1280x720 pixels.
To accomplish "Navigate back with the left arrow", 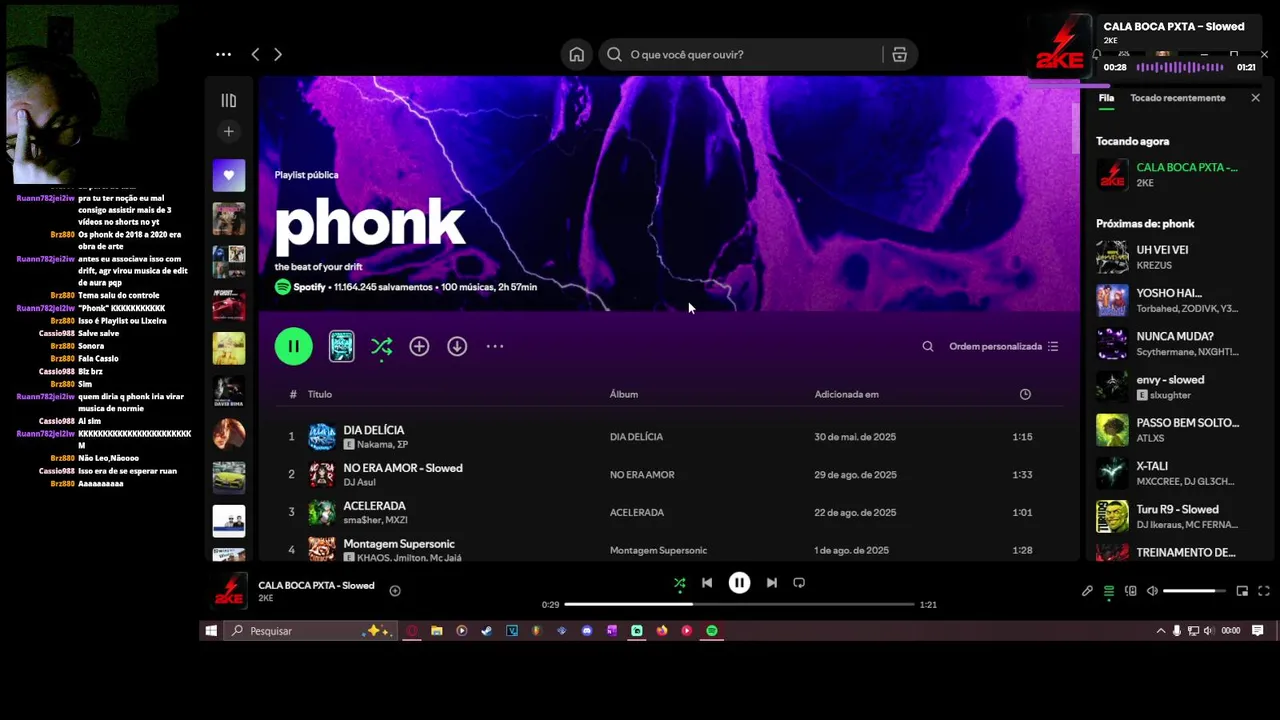I will point(255,55).
